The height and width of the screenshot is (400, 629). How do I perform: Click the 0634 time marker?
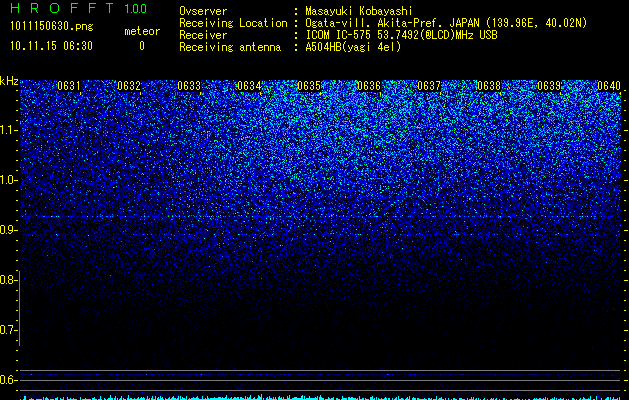click(249, 86)
